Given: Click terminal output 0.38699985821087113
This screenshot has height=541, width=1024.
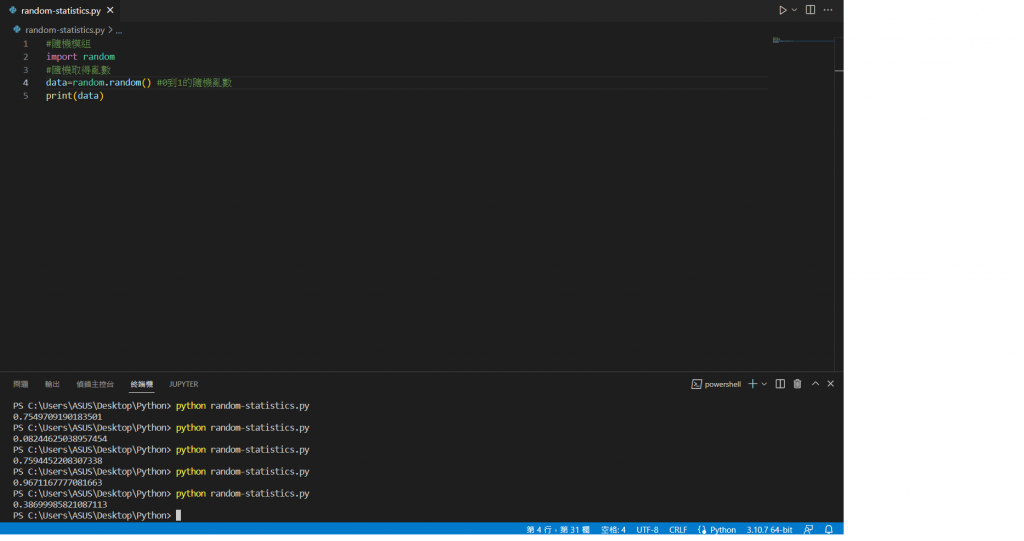Looking at the screenshot, I should 60,505.
